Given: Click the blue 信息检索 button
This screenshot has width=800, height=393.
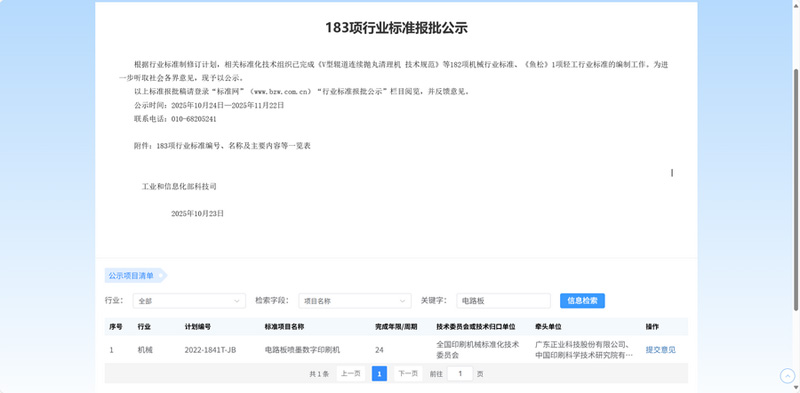Looking at the screenshot, I should pyautogui.click(x=582, y=301).
